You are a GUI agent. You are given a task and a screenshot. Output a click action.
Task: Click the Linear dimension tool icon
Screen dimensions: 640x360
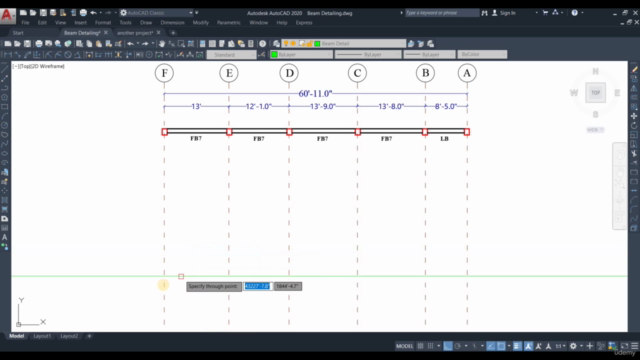tap(7, 55)
